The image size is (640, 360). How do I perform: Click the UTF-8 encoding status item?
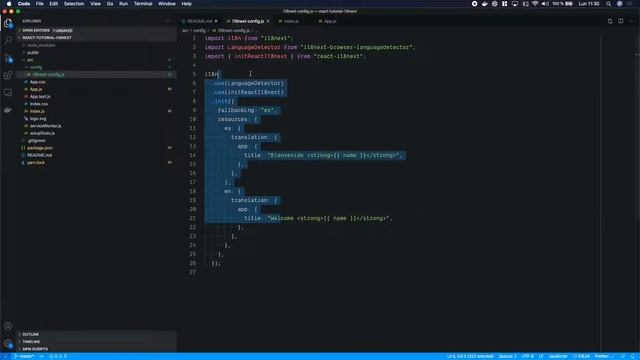click(x=527, y=356)
